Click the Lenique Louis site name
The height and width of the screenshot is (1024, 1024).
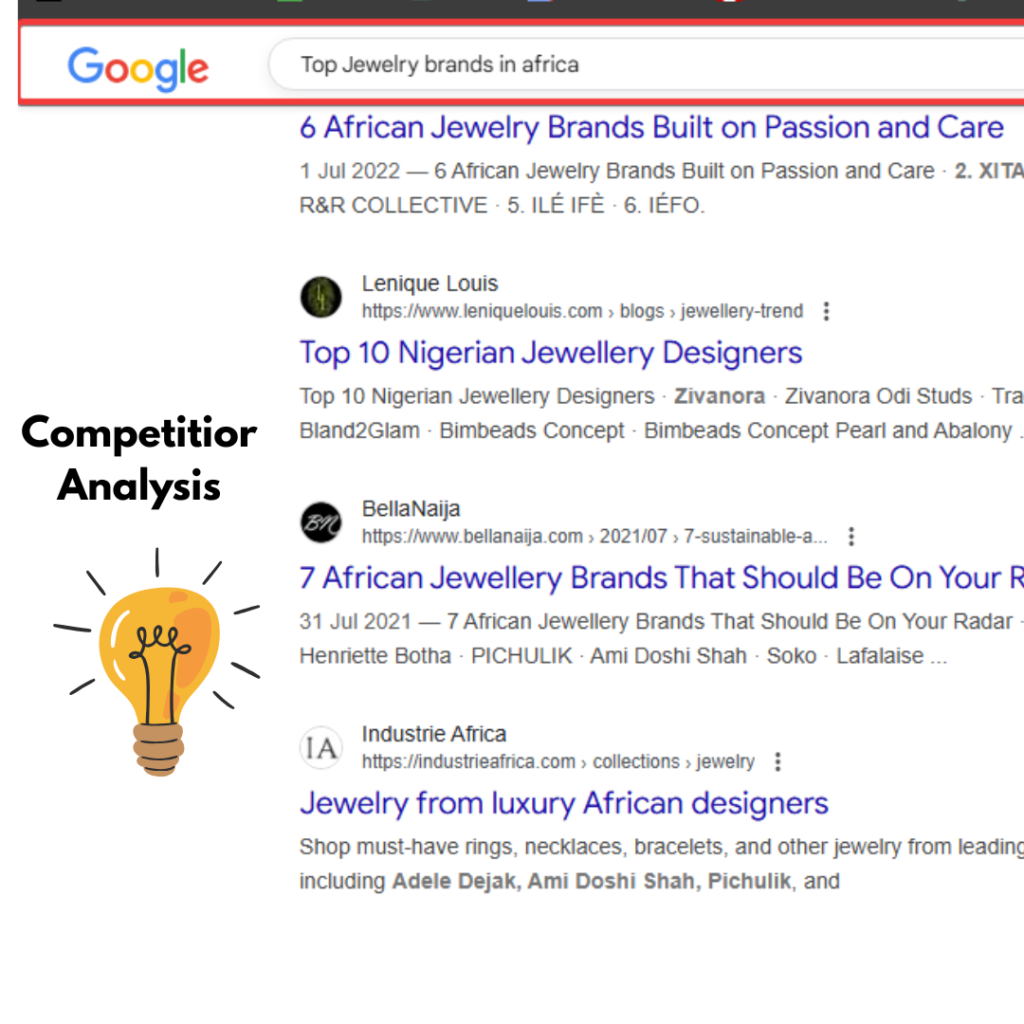click(430, 283)
